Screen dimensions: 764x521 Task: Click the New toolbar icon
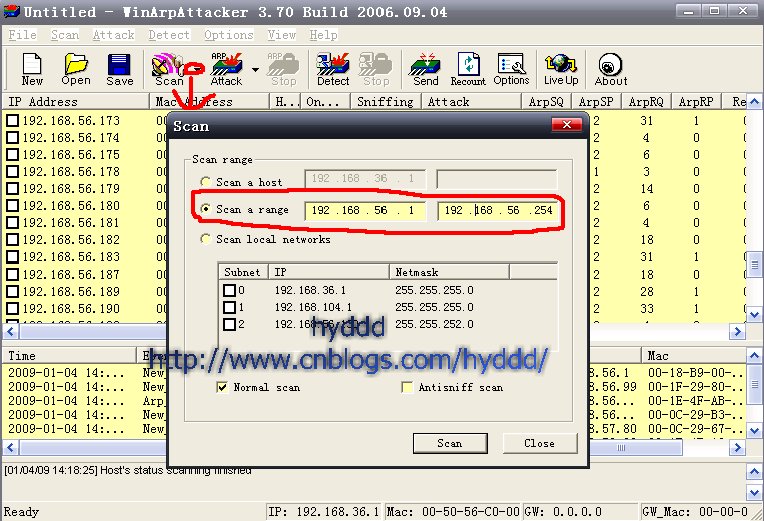coord(32,69)
